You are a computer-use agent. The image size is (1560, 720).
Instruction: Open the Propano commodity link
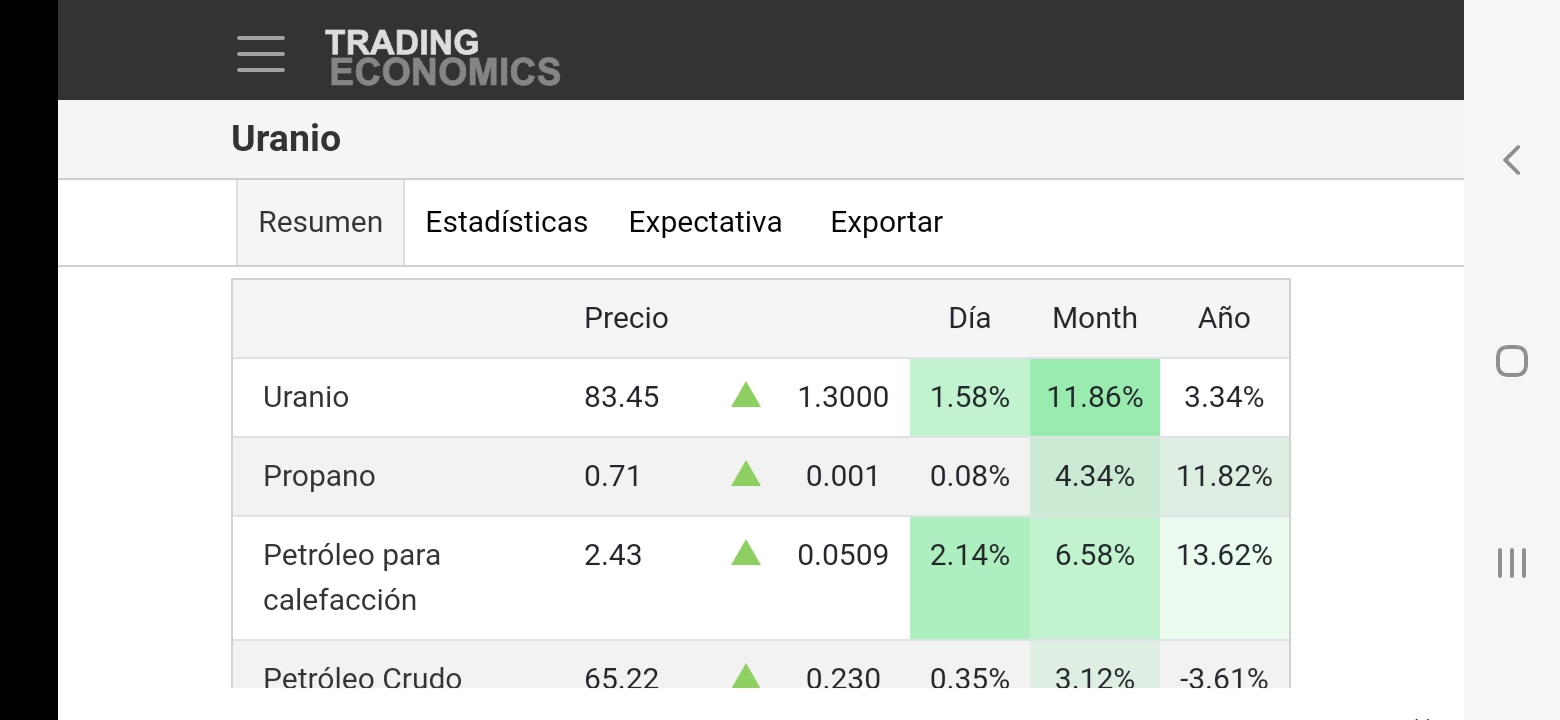[319, 476]
